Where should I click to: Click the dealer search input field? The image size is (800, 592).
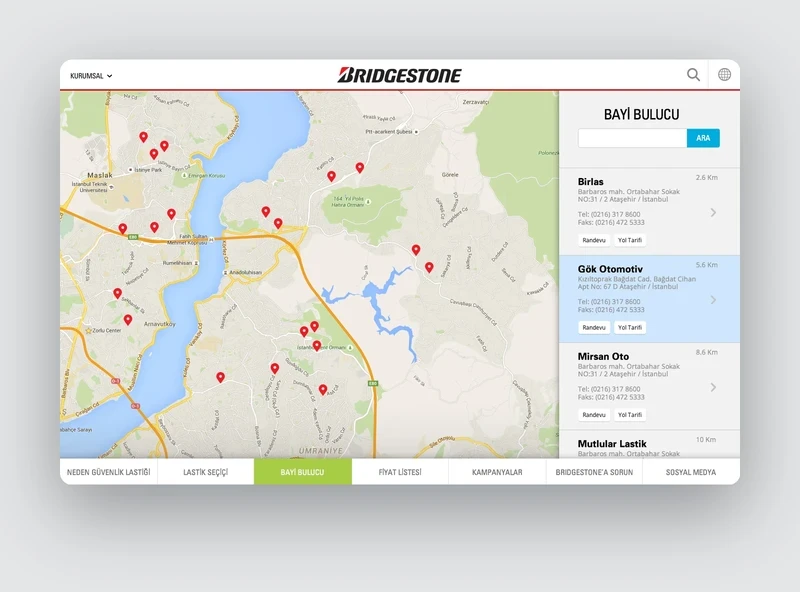tap(632, 138)
